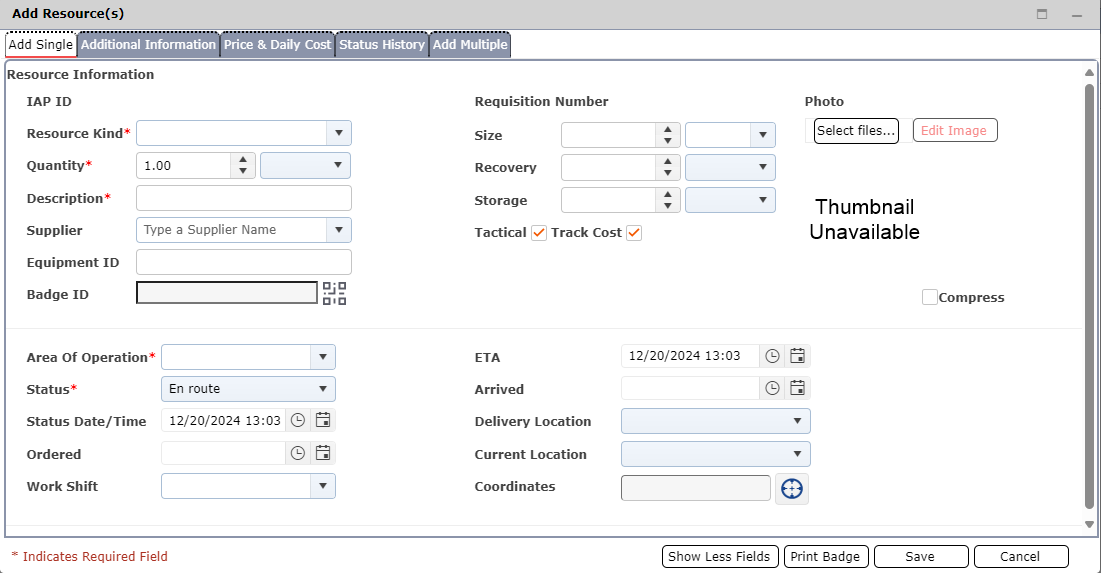Focus the Description text field
The width and height of the screenshot is (1101, 573).
click(x=244, y=198)
